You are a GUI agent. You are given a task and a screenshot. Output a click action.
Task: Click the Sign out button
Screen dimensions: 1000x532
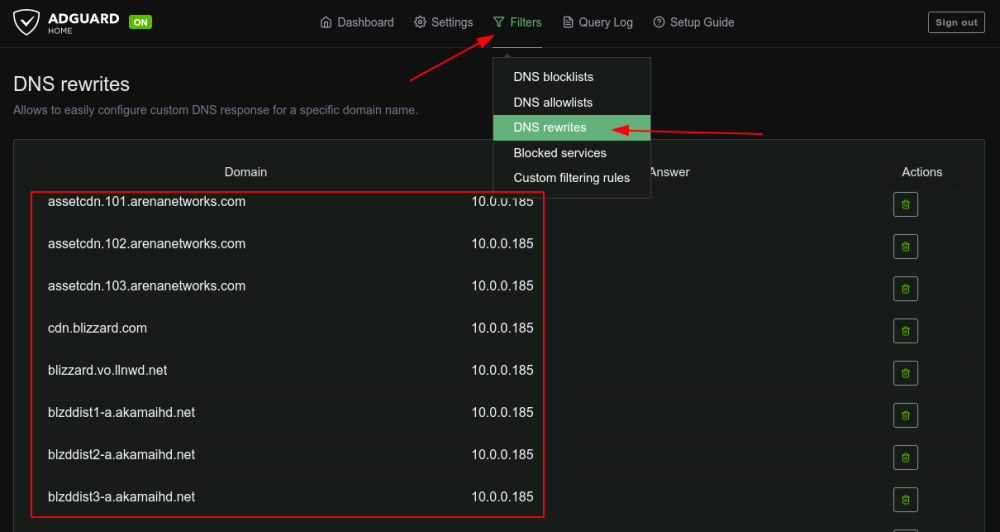956,22
